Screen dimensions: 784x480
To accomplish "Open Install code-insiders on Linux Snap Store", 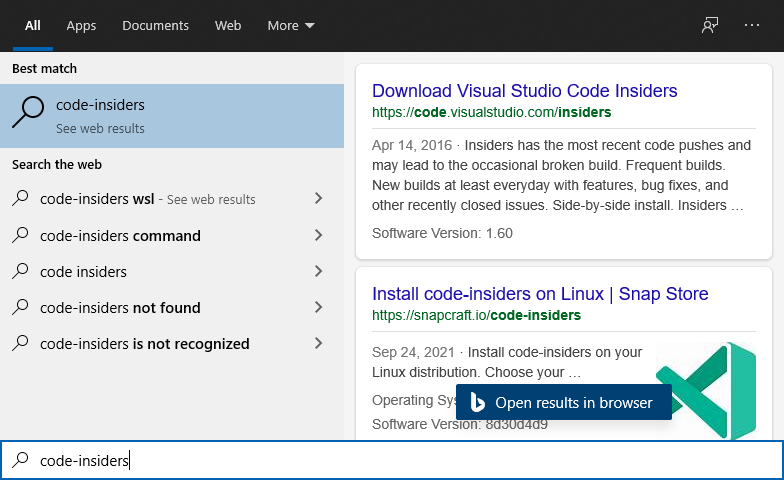I will pos(540,294).
